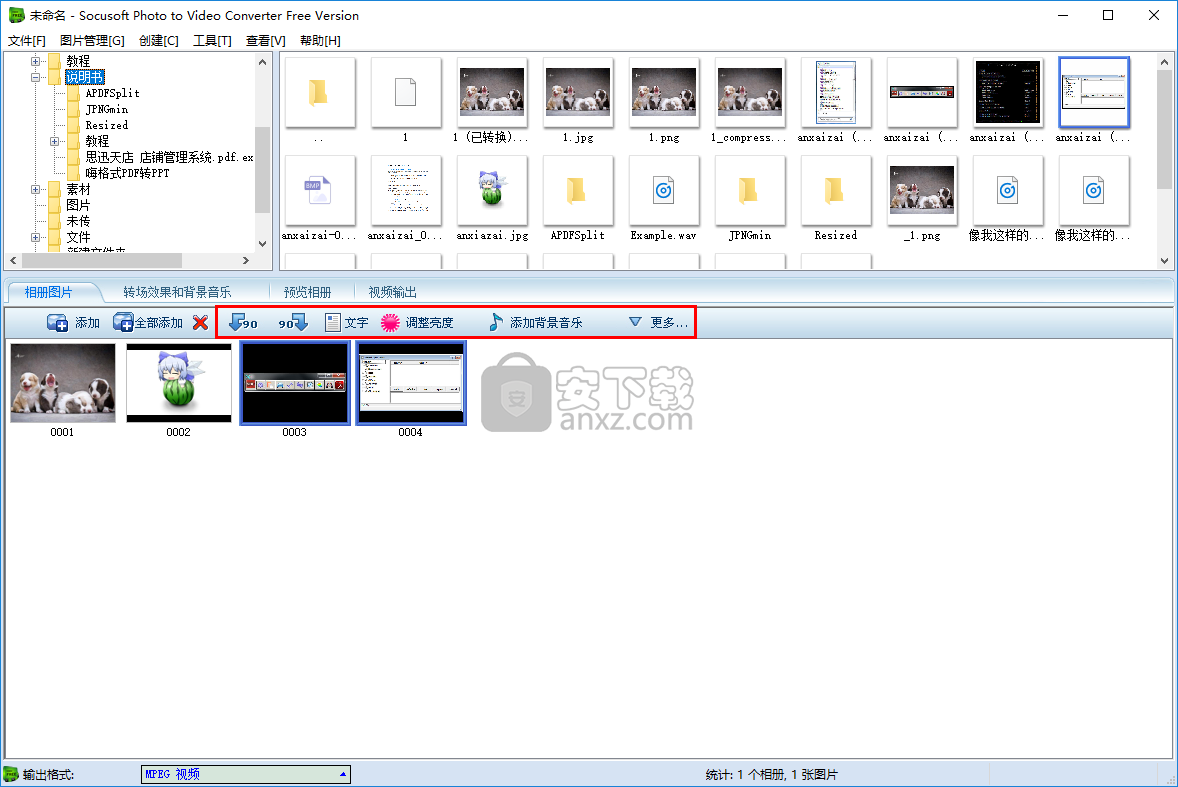Open the output format MPEG combo box
This screenshot has height=787, width=1178.
[x=246, y=774]
